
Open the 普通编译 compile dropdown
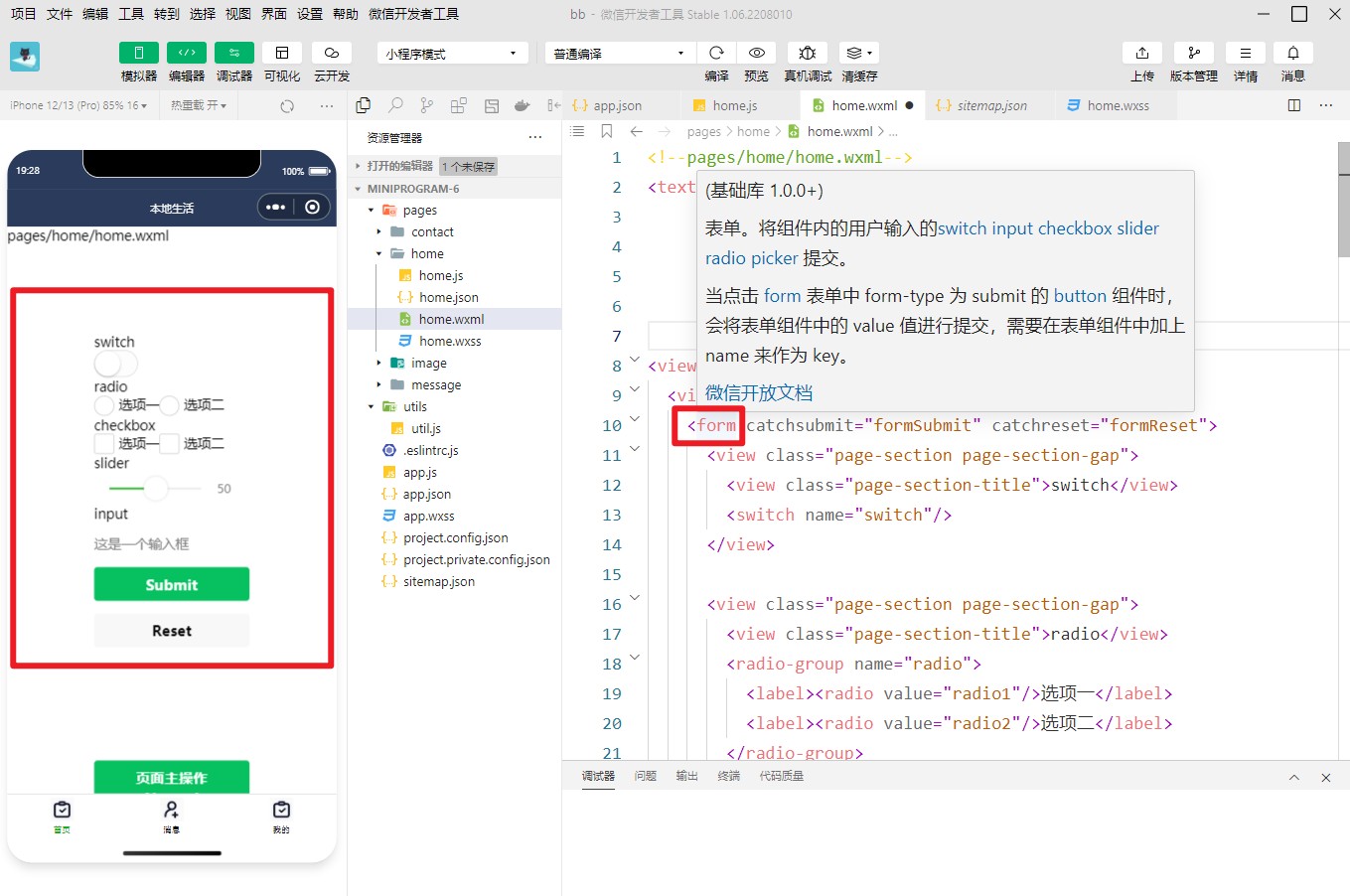(619, 54)
